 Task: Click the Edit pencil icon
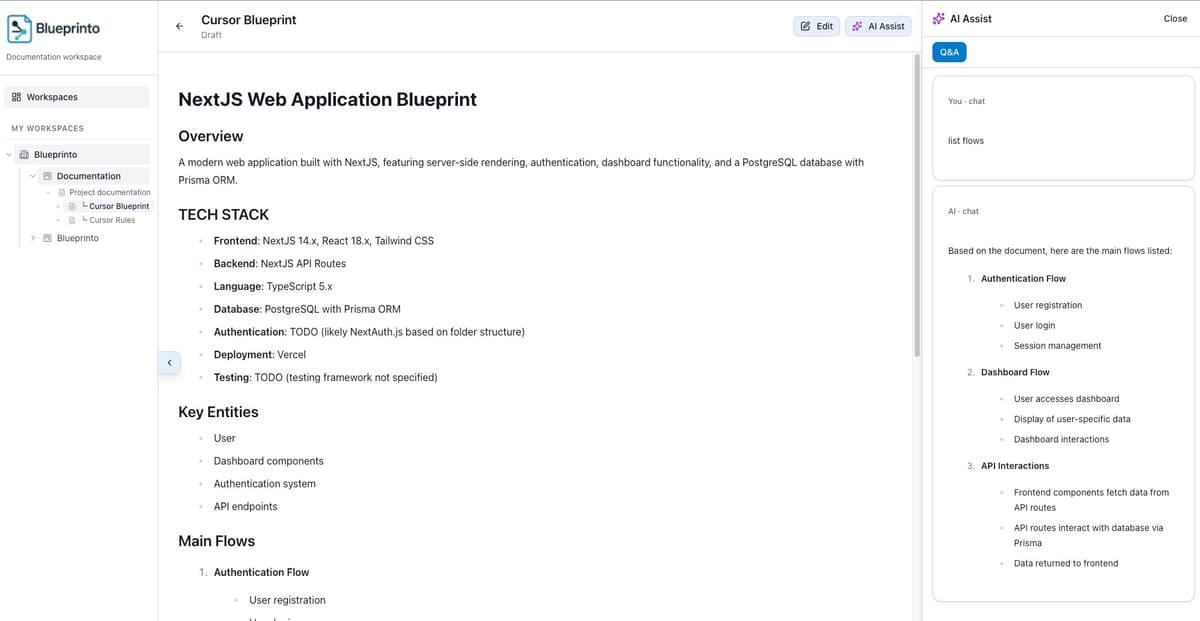pos(805,26)
